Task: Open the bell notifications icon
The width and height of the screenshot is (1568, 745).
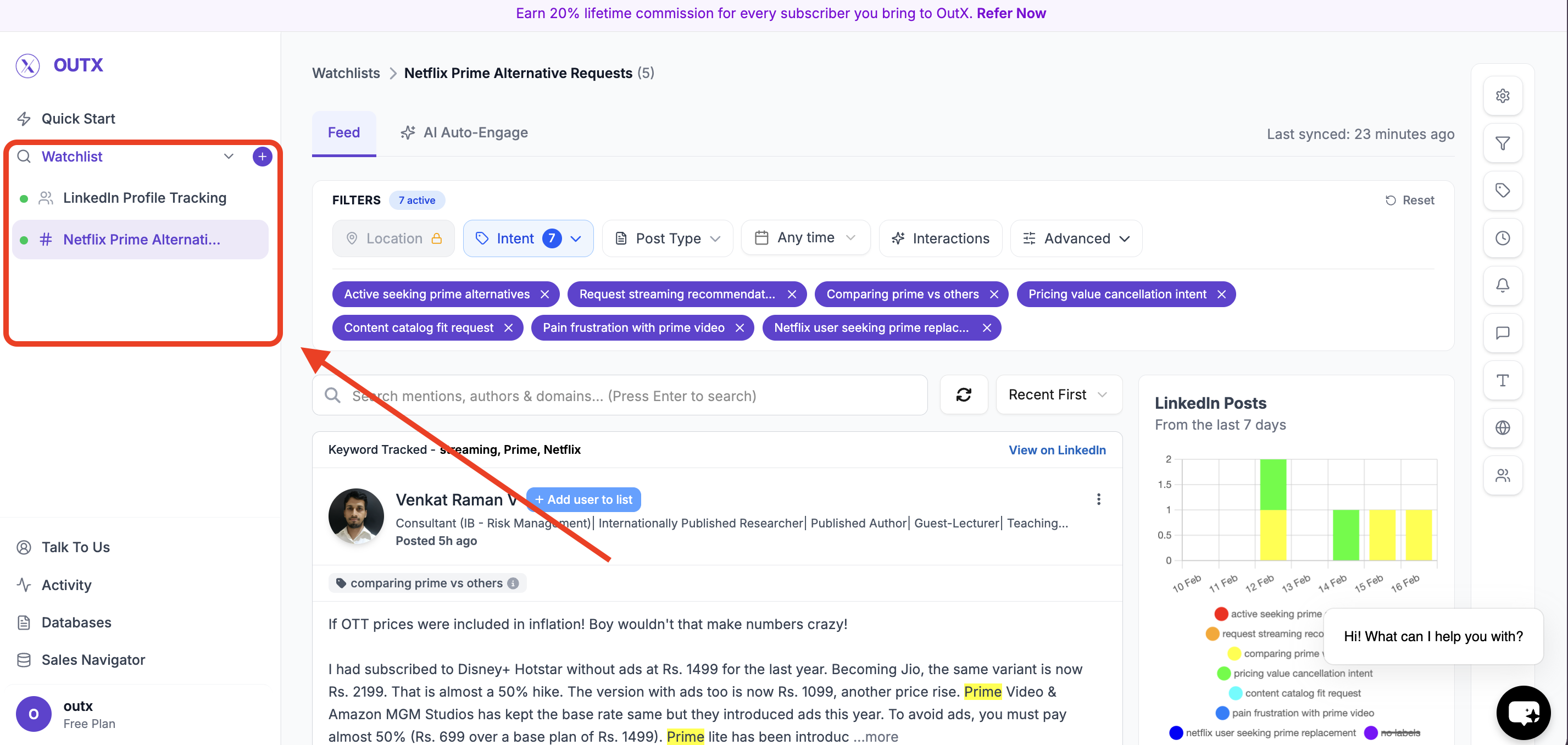Action: tap(1502, 285)
